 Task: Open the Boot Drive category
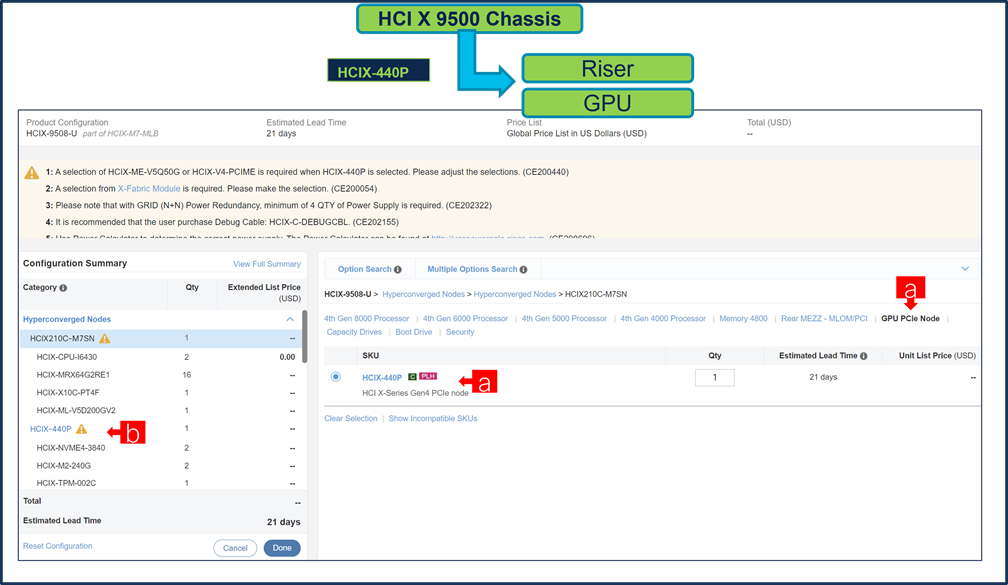pos(413,332)
